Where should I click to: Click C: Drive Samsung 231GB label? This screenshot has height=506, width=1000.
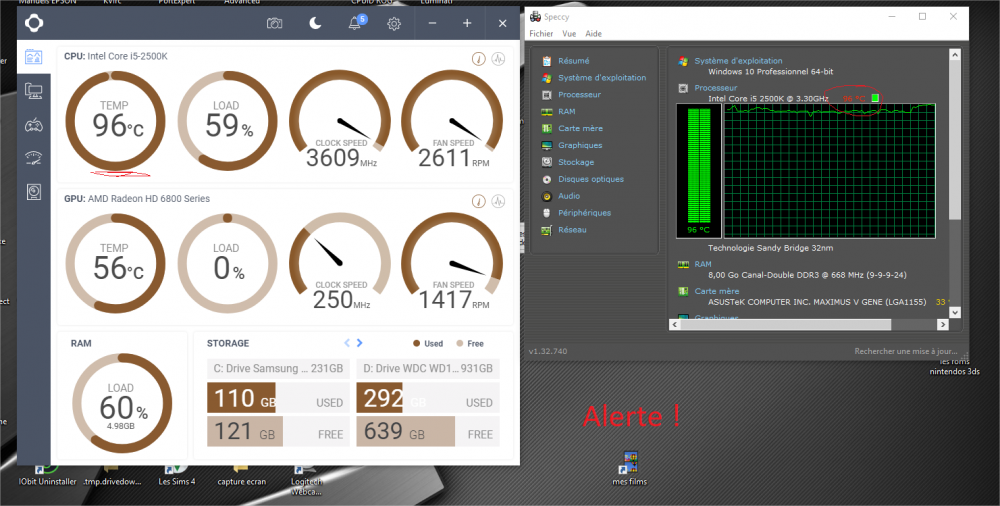click(278, 368)
